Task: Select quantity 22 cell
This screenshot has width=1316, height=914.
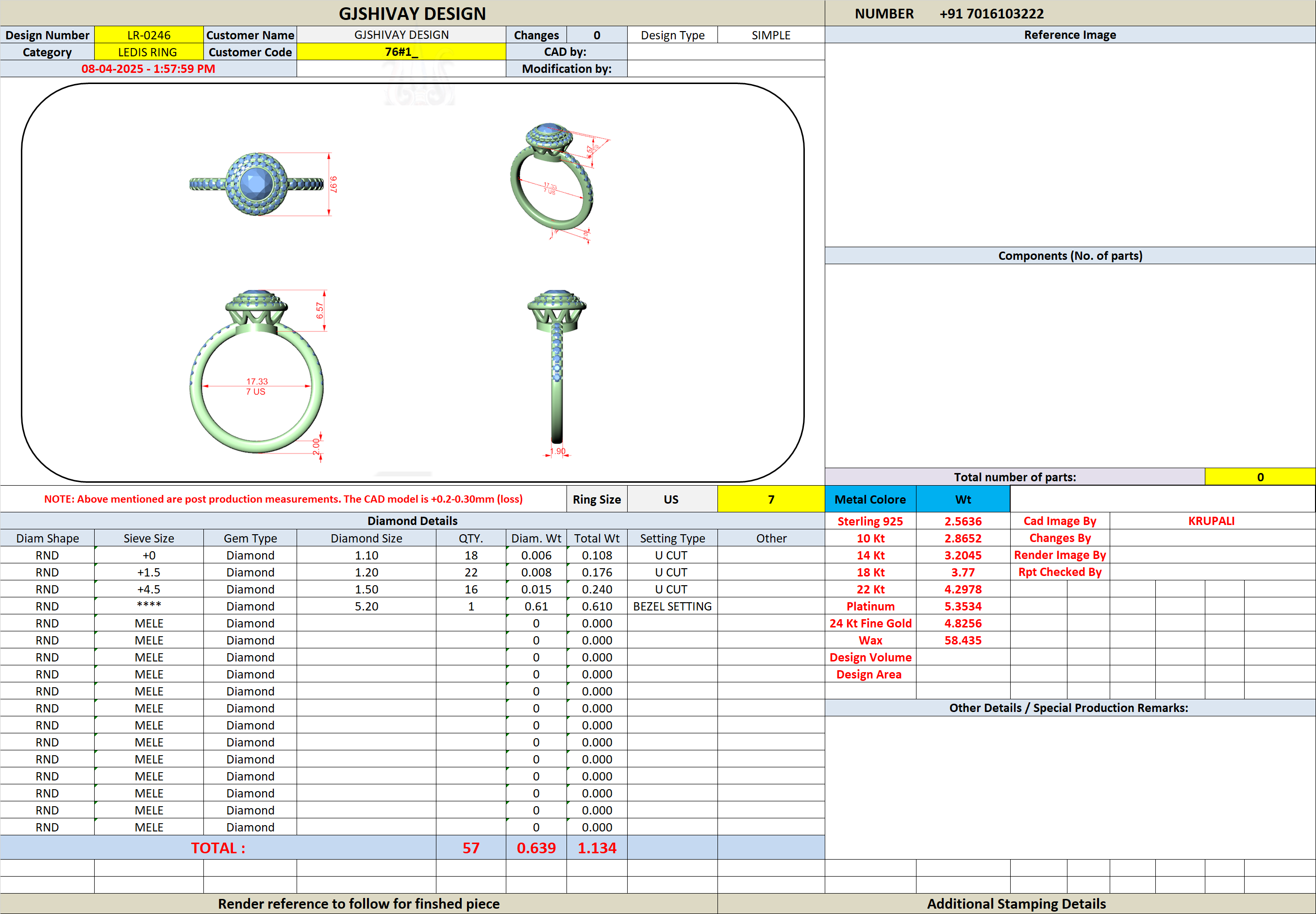Action: 471,572
